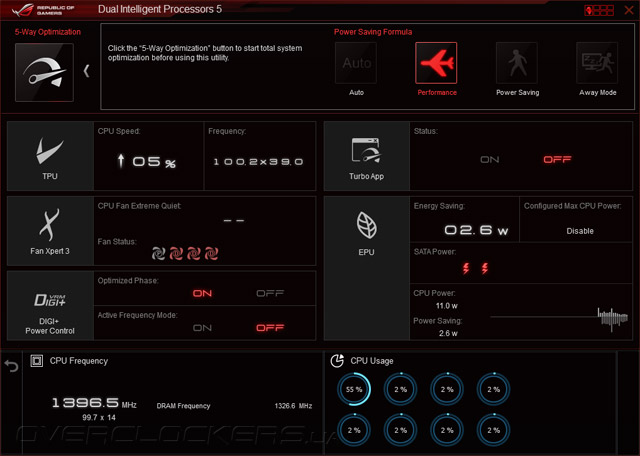Screen dimensions: 640x456
Task: Click the 55 % CPU usage gauge
Action: point(354,389)
